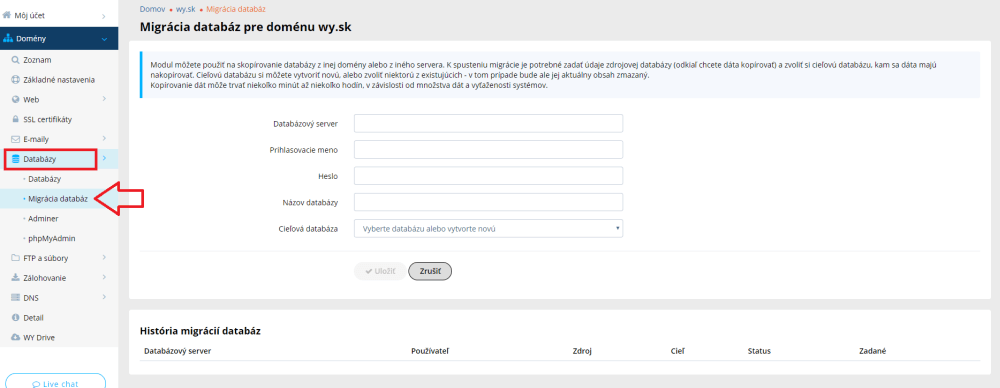The image size is (1000, 388).
Task: Expand the FTP a súbory chevron
Action: 104,258
